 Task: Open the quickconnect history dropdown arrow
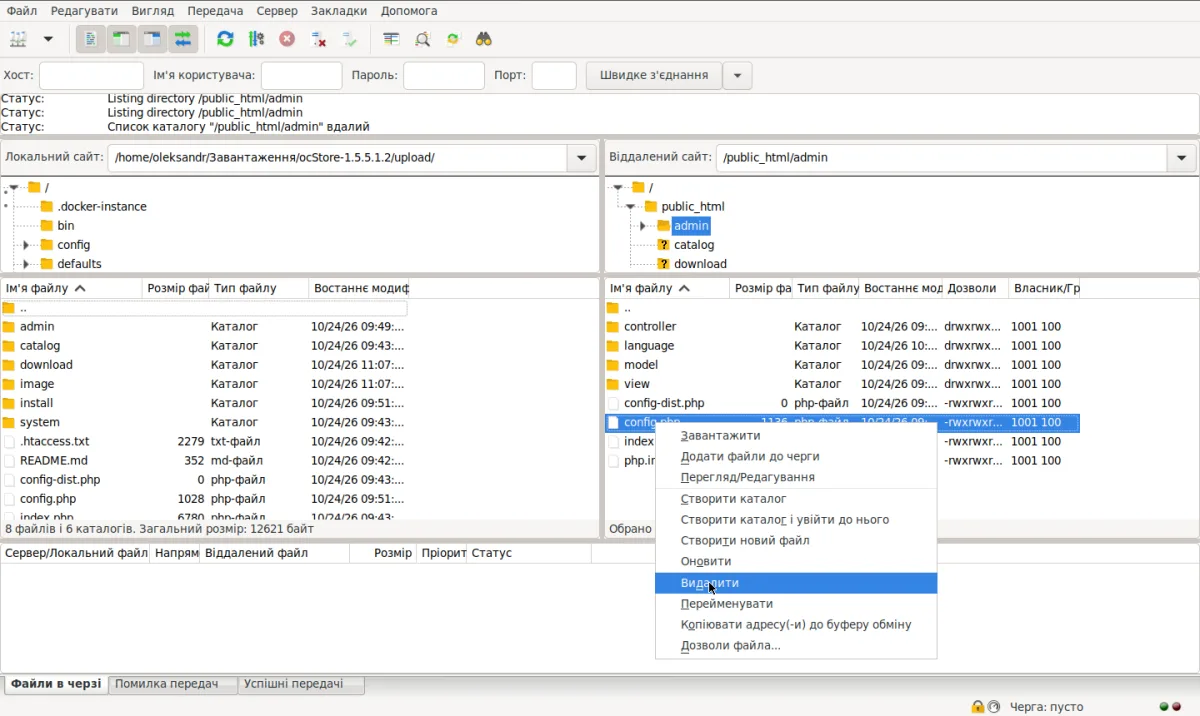pos(737,75)
